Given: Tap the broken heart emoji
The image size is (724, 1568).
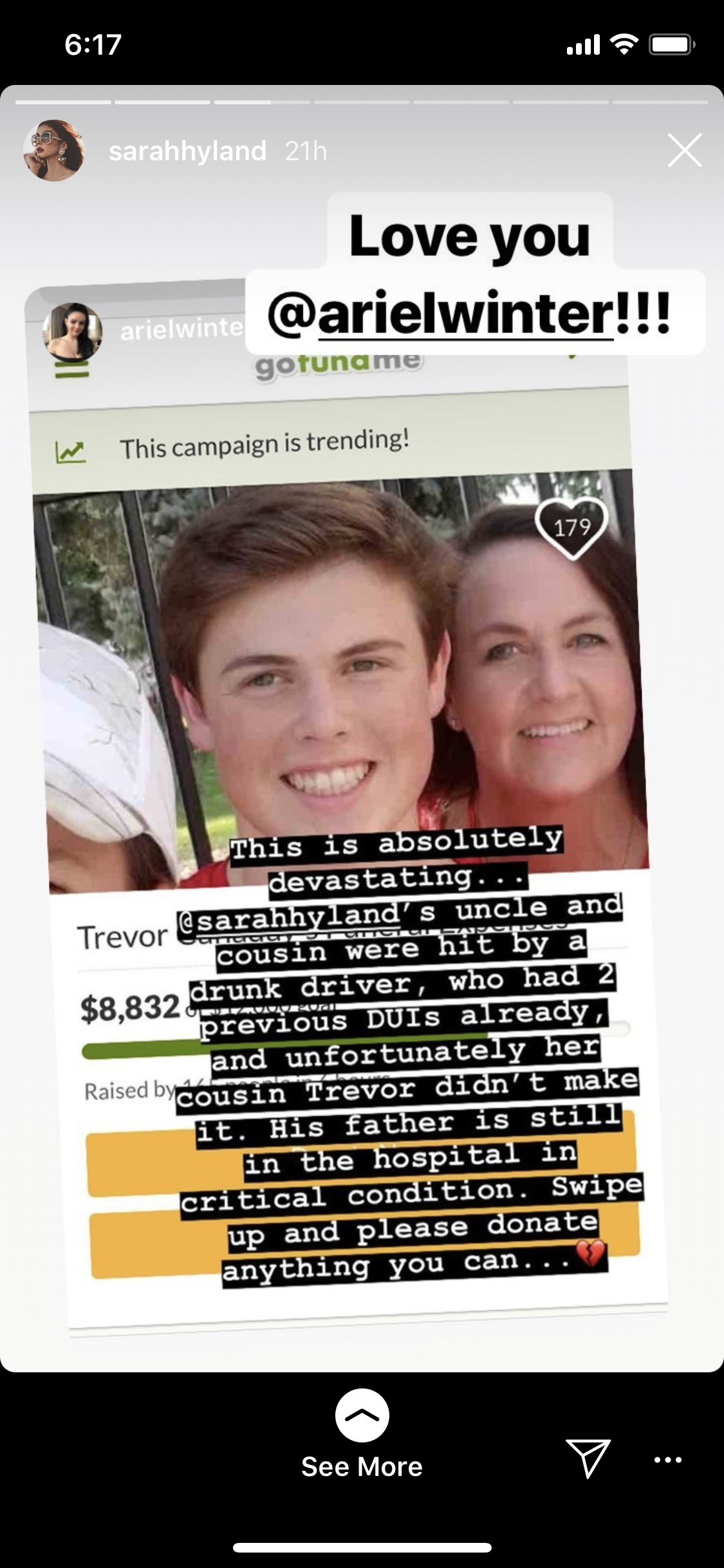Looking at the screenshot, I should click(590, 1253).
